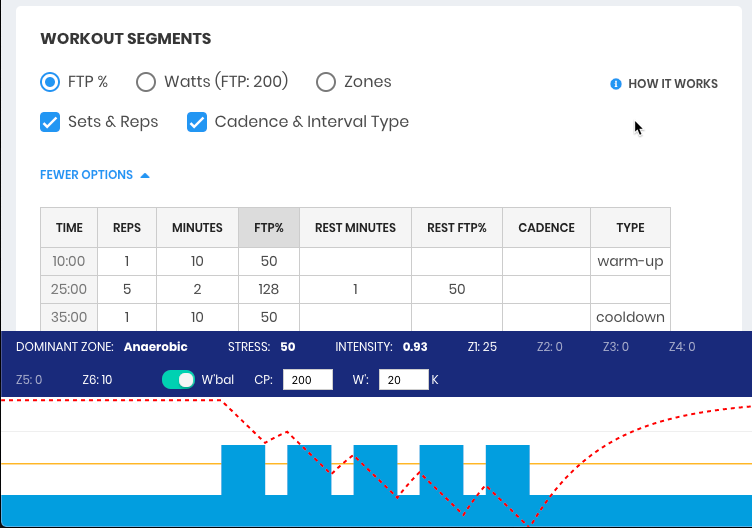Select the REPS cell showing 5
752x528 pixels.
pyautogui.click(x=127, y=289)
